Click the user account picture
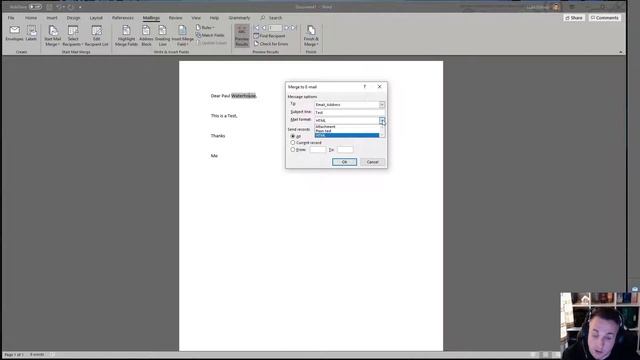The image size is (640, 360). click(556, 7)
